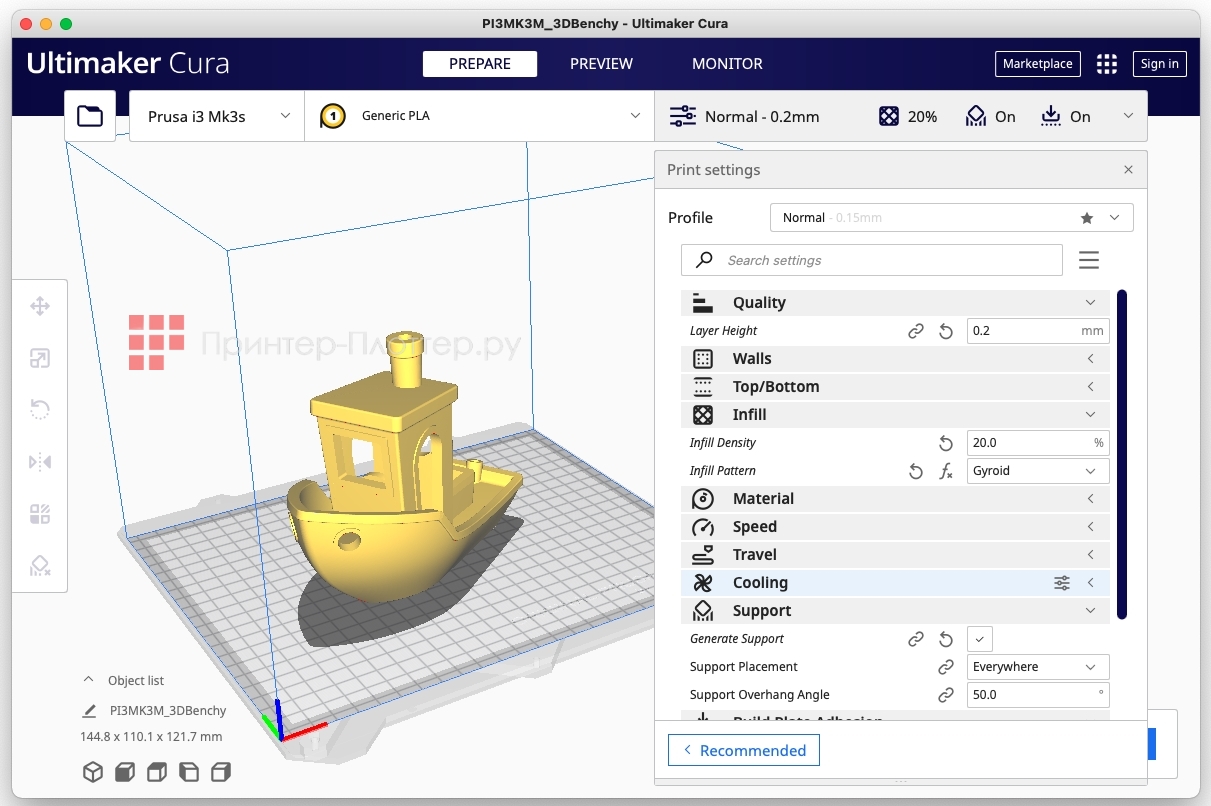Open the Prusa i3 Mk3s printer dropdown
Viewport: 1211px width, 806px height.
coord(215,115)
